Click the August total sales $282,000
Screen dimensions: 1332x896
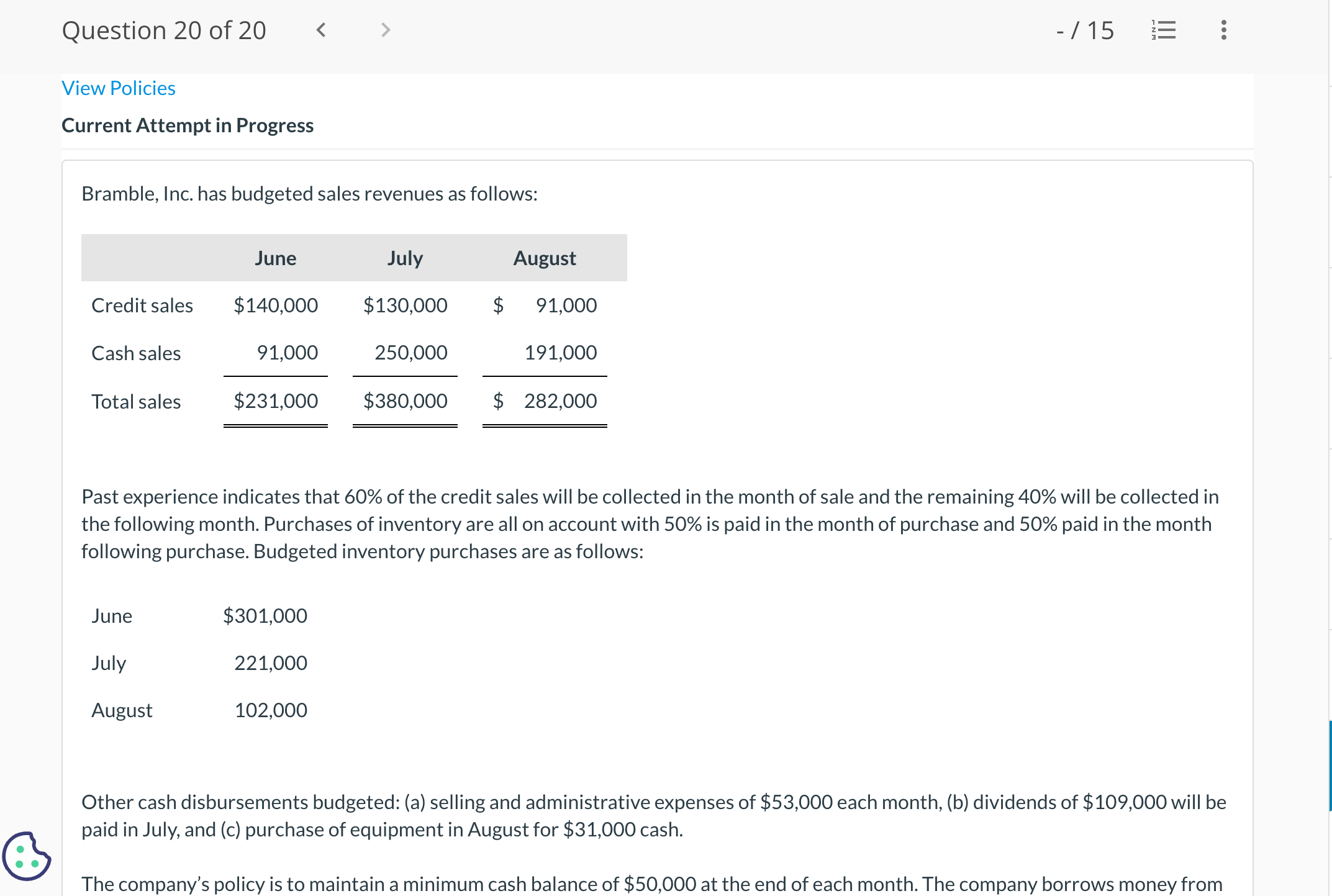560,401
